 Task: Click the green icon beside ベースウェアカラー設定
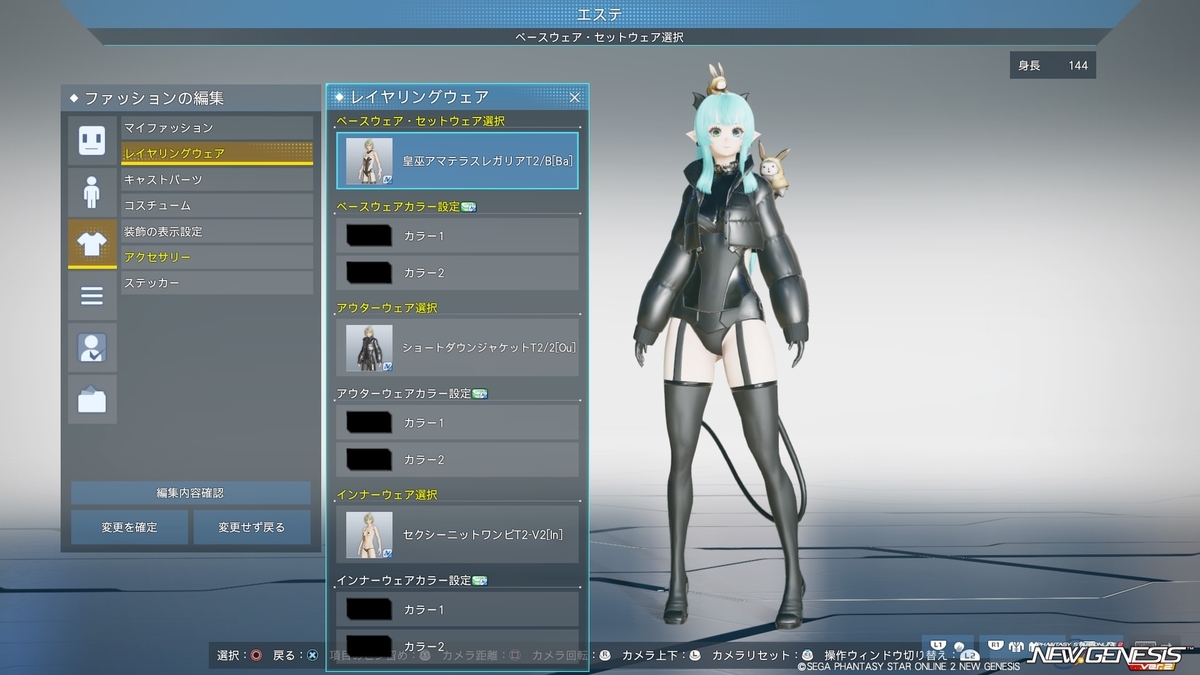click(468, 207)
